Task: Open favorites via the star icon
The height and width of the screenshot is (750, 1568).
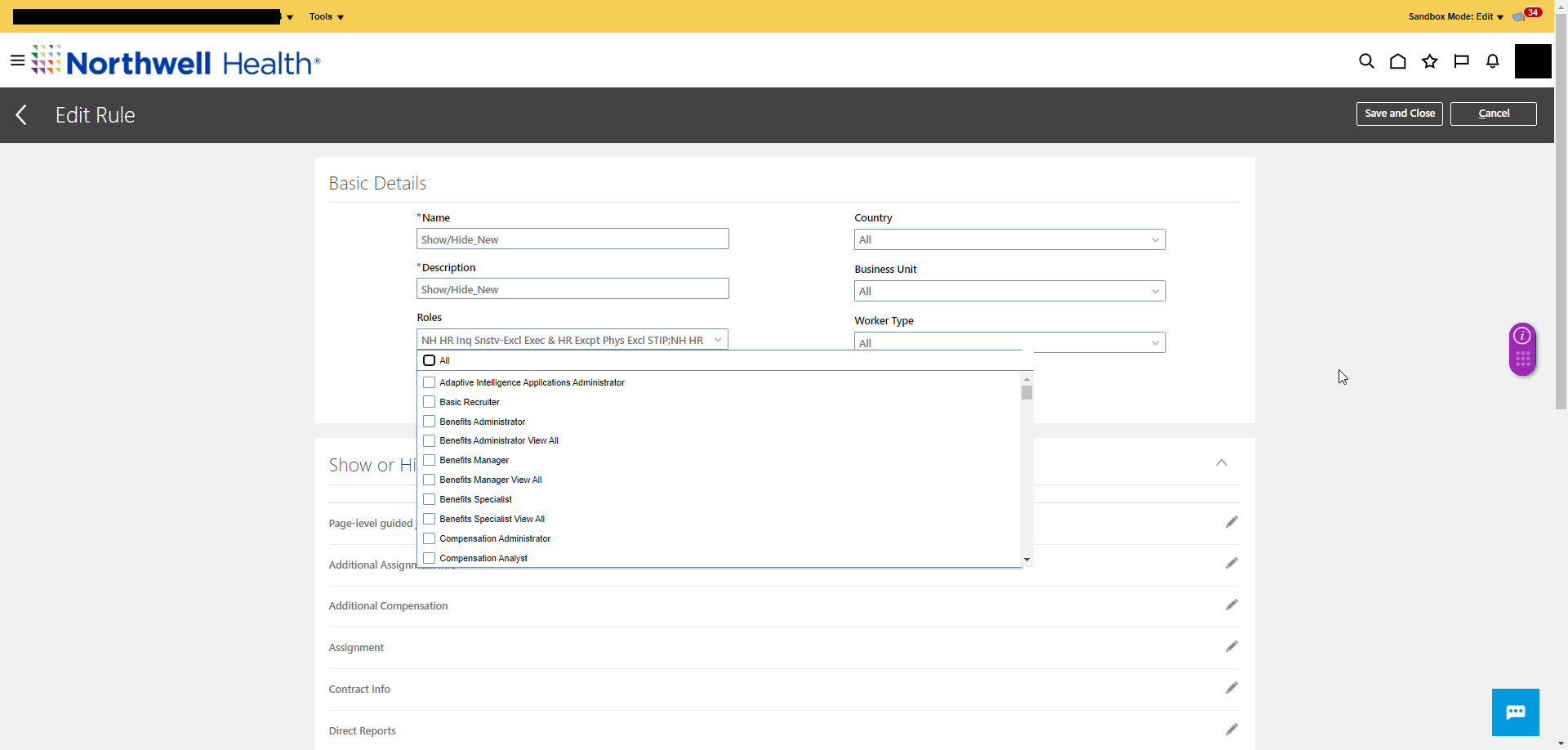Action: [x=1429, y=60]
